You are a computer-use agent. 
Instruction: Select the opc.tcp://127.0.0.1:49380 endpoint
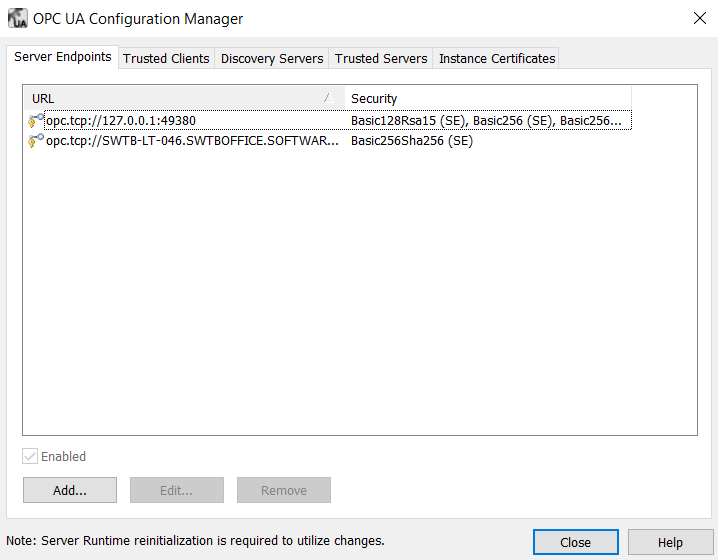(x=121, y=121)
